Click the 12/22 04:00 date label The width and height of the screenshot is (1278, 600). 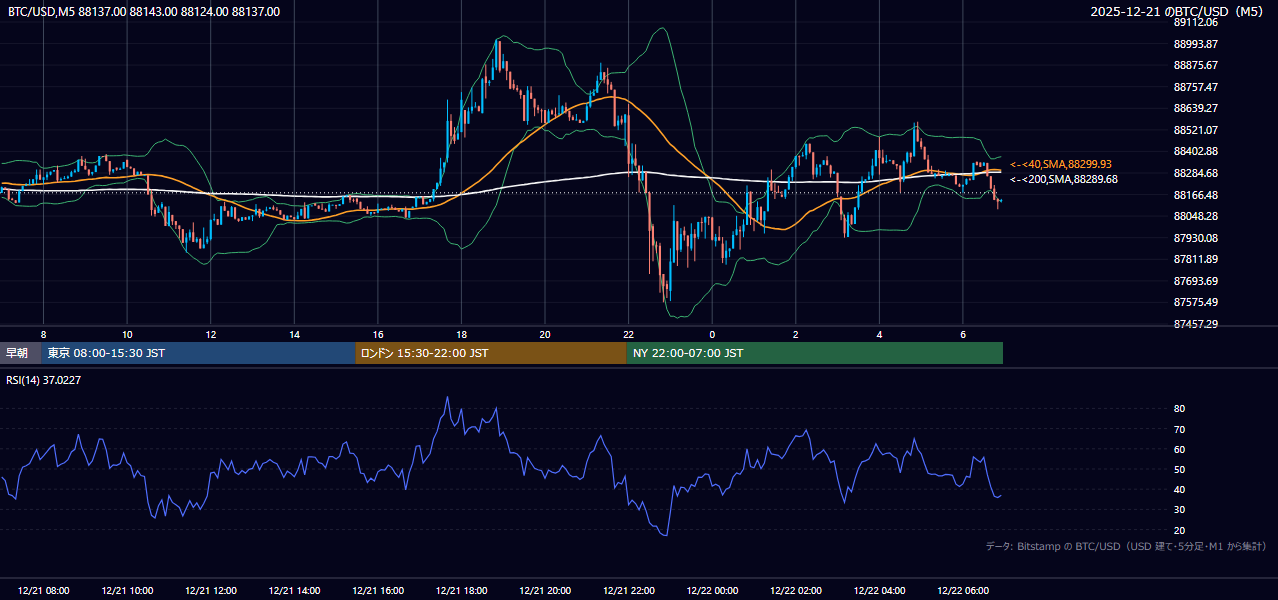pyautogui.click(x=879, y=591)
